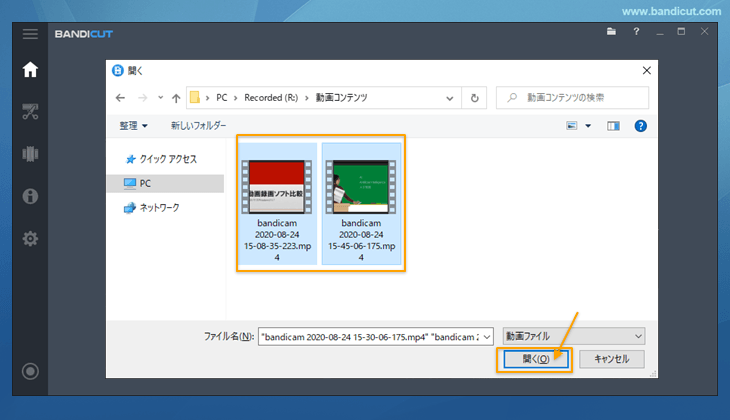Change view with the view mode icon

[572, 126]
